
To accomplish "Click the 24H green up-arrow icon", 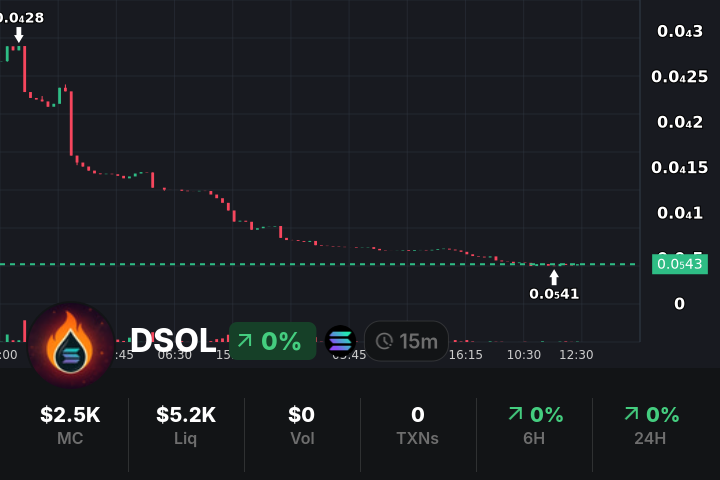I will tap(631, 414).
